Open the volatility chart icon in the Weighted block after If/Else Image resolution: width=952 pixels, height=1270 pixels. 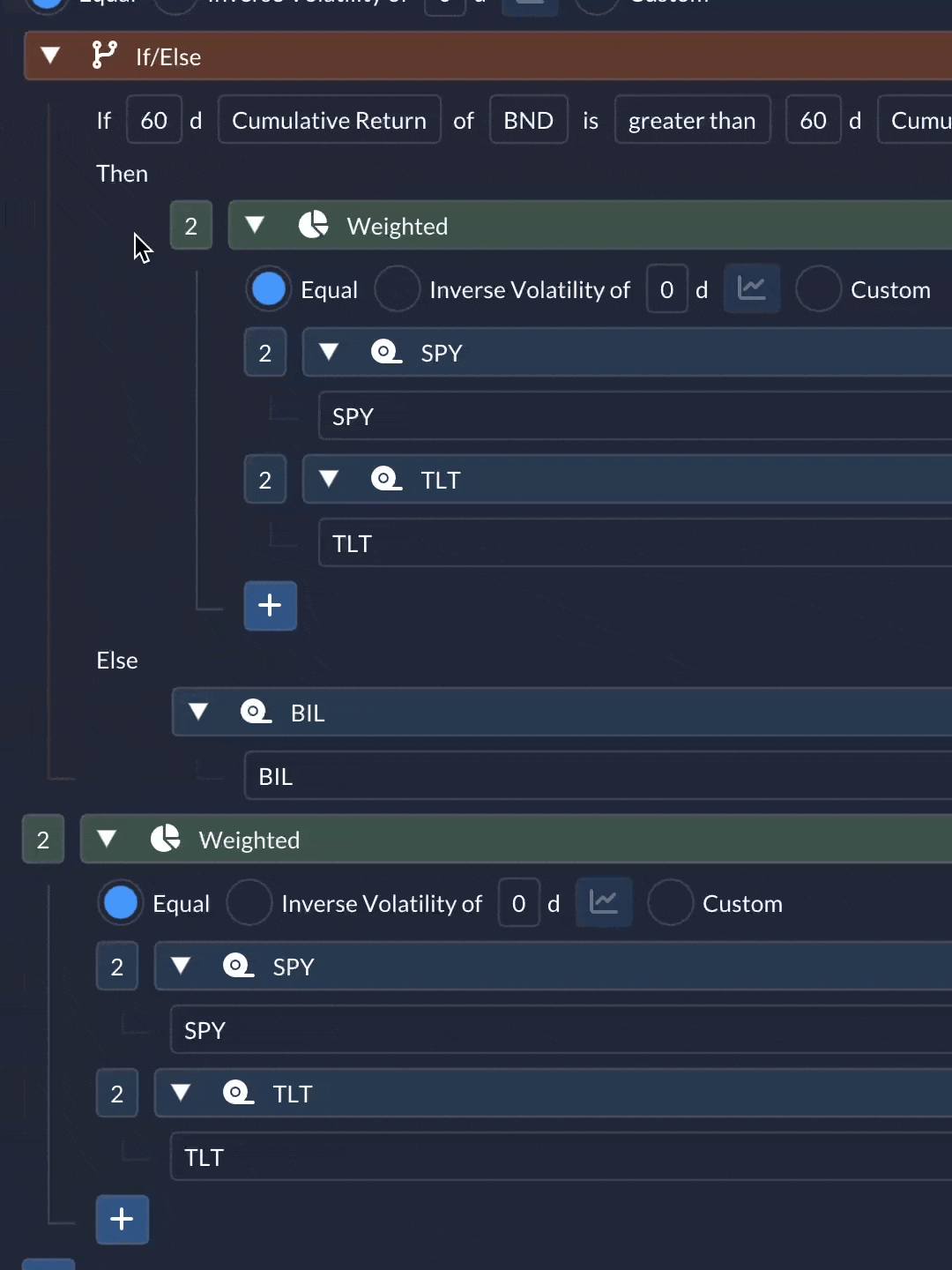click(x=604, y=902)
